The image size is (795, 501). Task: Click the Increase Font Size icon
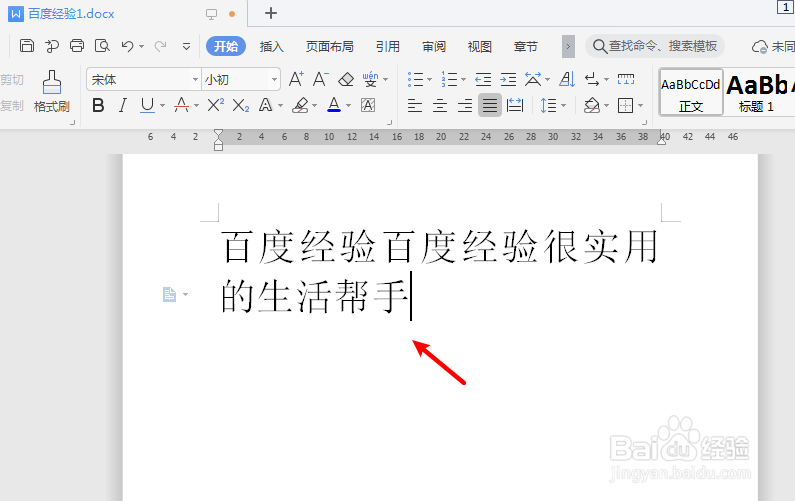(296, 79)
